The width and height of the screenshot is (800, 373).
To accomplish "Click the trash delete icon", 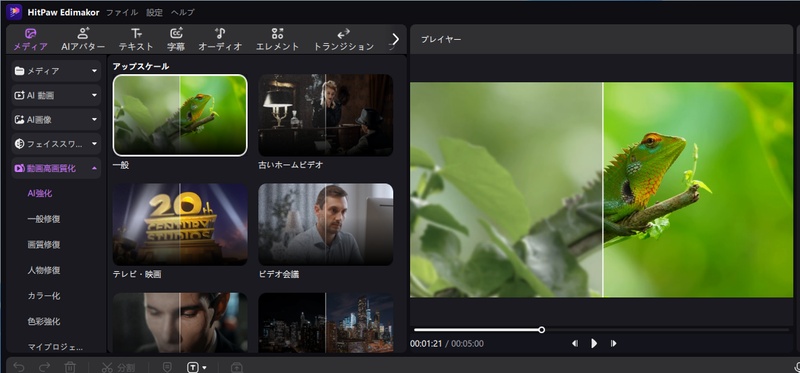I will (70, 367).
